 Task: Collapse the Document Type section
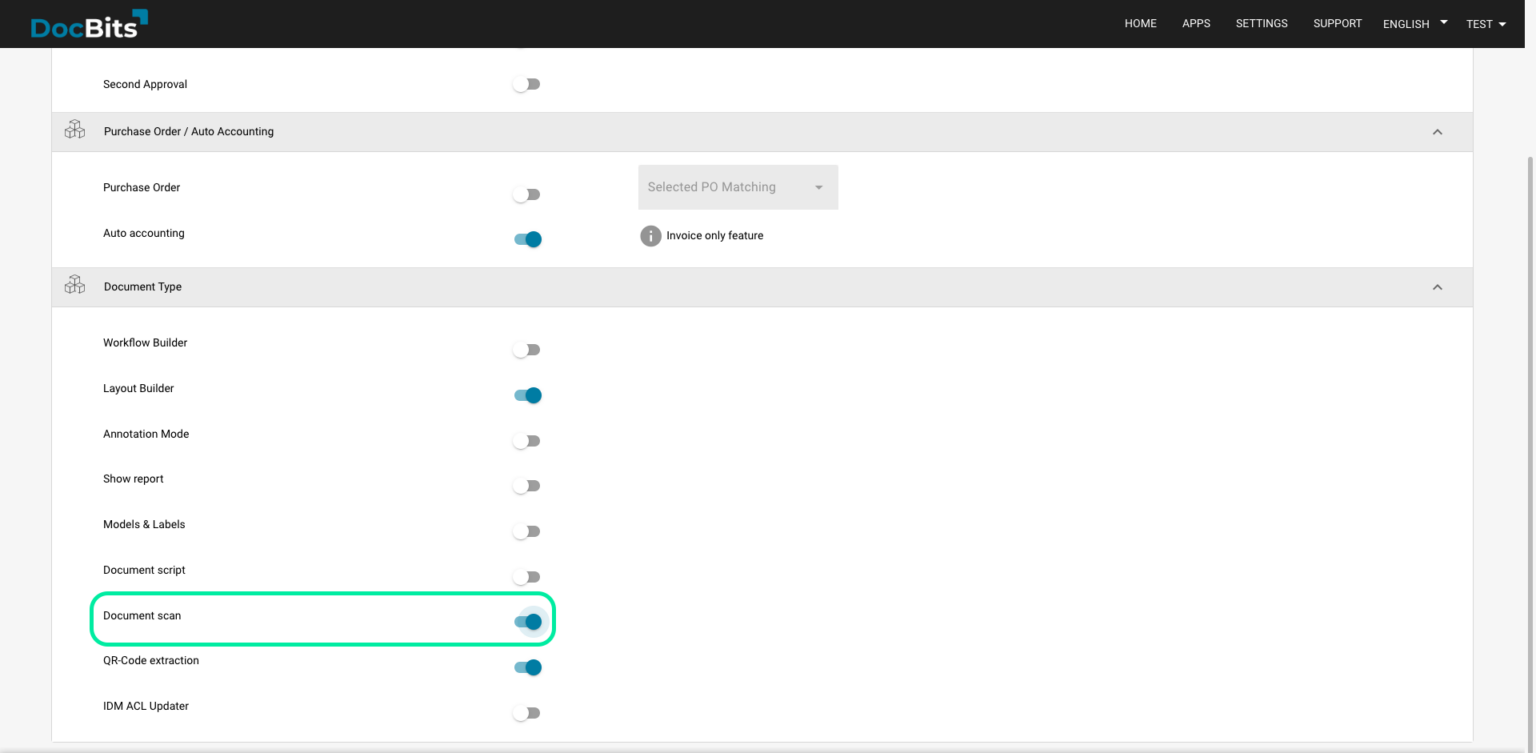[x=1437, y=287]
